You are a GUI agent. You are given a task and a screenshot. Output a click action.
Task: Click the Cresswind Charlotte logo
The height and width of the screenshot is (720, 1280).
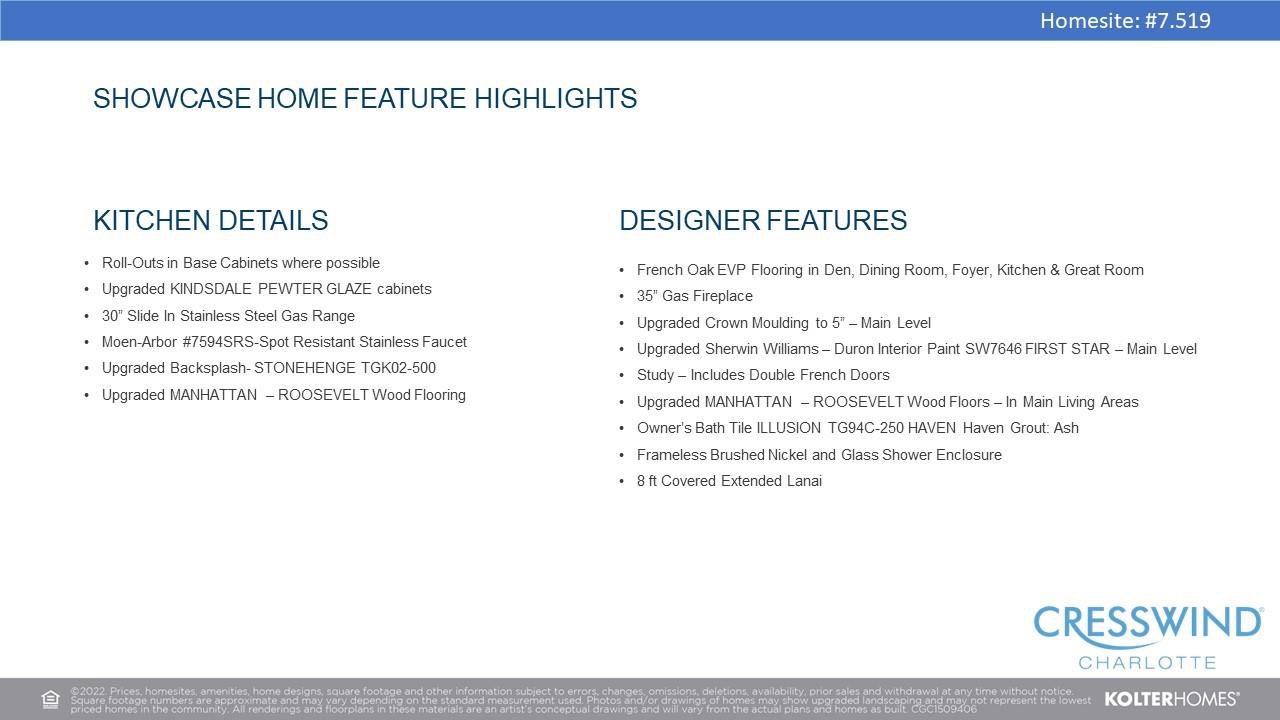coord(1148,636)
